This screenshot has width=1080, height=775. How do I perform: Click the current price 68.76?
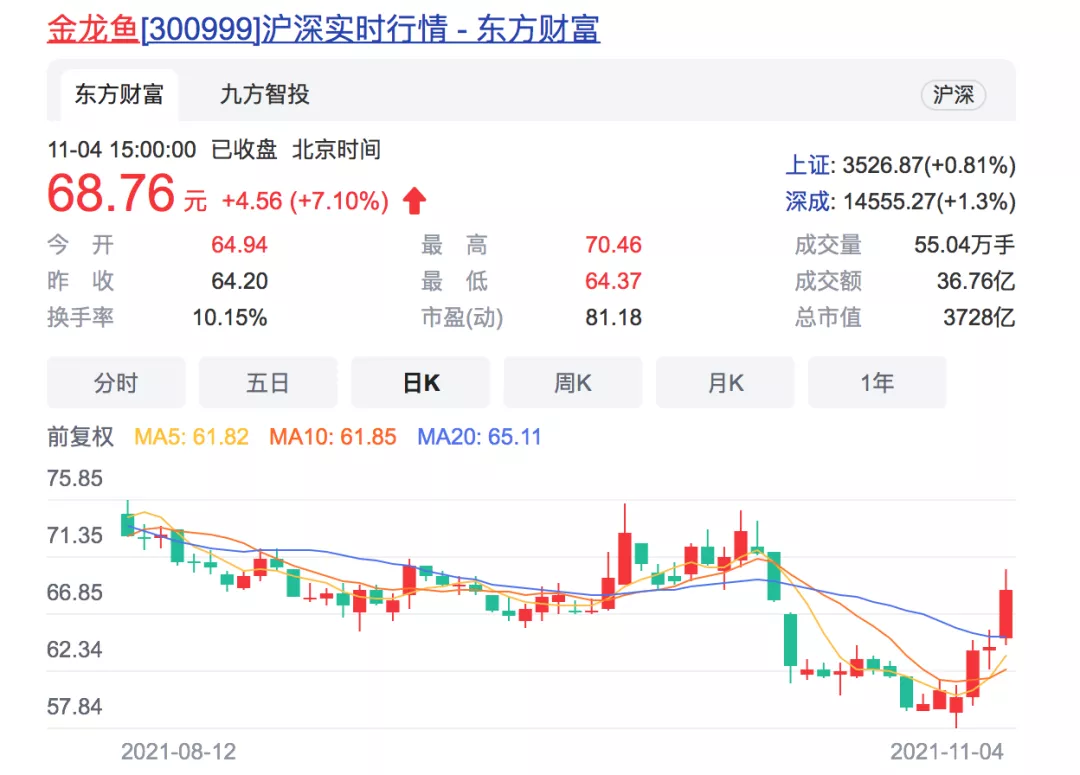click(111, 194)
